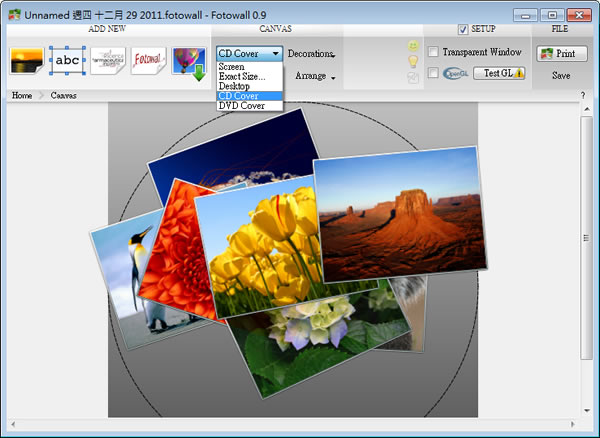This screenshot has height=438, width=600.
Task: Select Exact Size... from the canvas list
Action: coord(249,77)
